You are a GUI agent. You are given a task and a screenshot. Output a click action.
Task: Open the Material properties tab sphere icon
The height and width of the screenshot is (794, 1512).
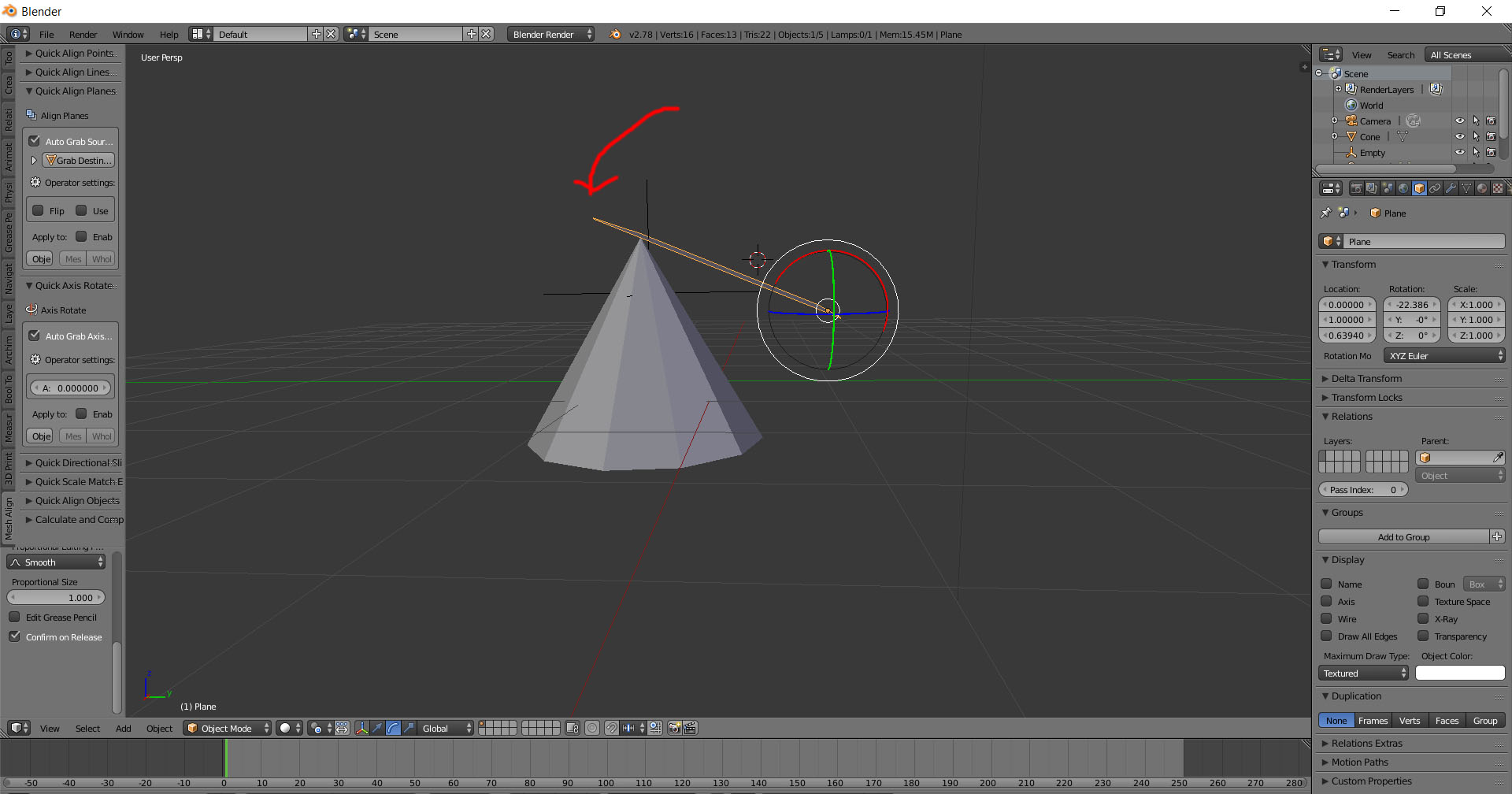(x=1482, y=188)
